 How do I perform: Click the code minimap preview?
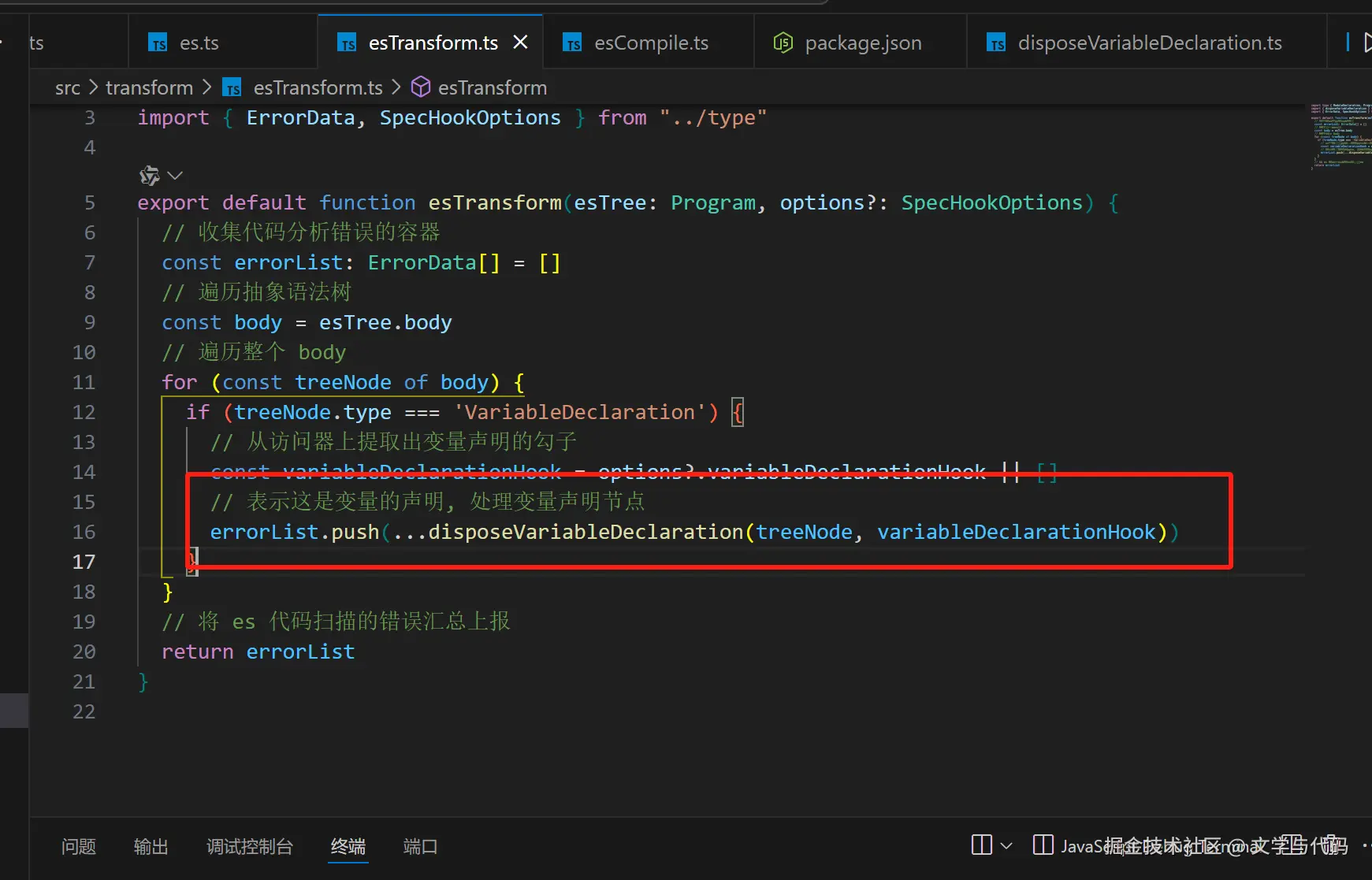click(x=1340, y=136)
